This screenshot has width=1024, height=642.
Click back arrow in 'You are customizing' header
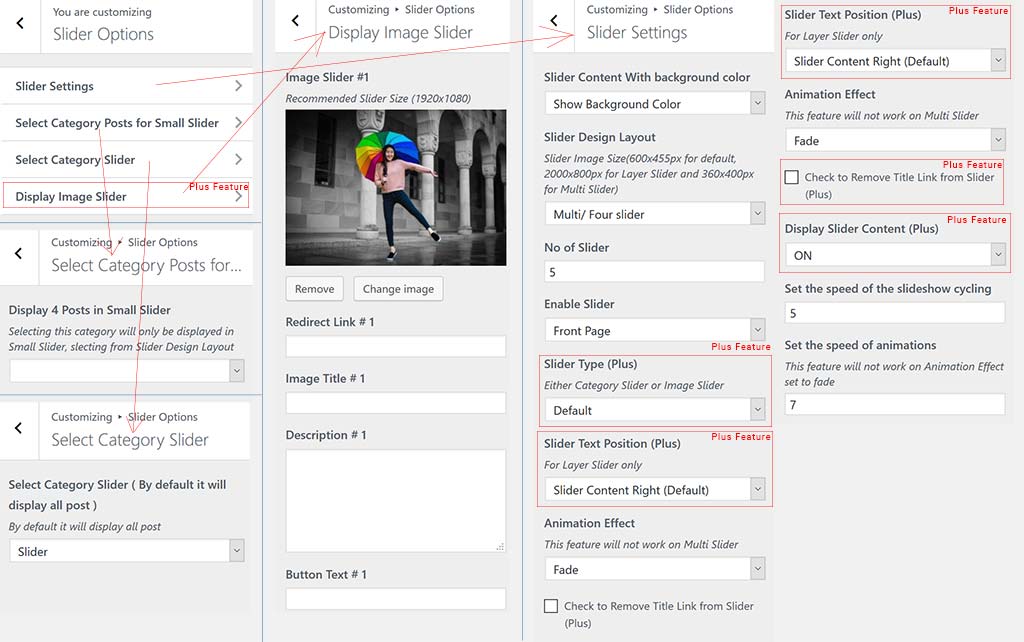20,24
